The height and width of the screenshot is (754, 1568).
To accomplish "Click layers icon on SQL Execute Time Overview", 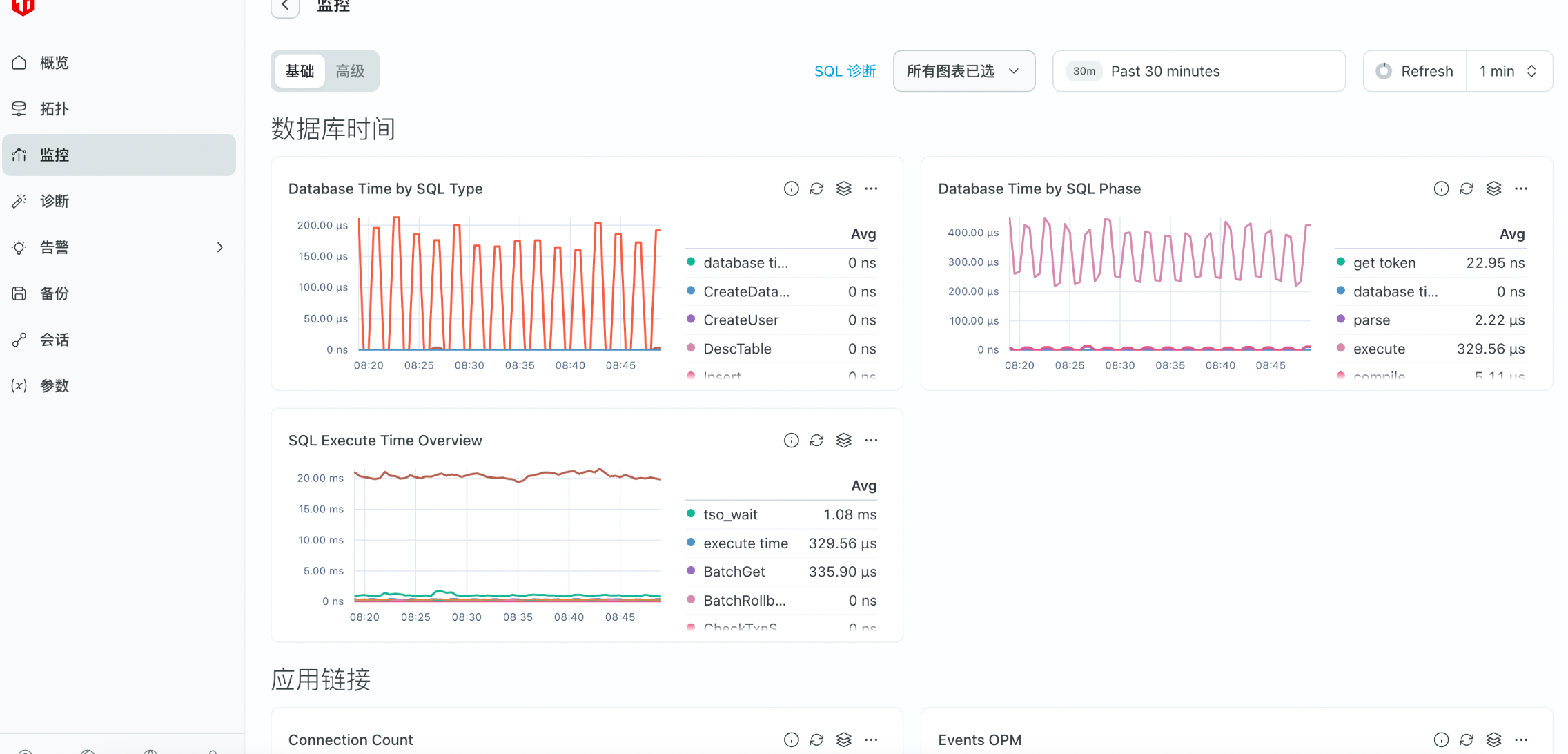I will tap(843, 441).
